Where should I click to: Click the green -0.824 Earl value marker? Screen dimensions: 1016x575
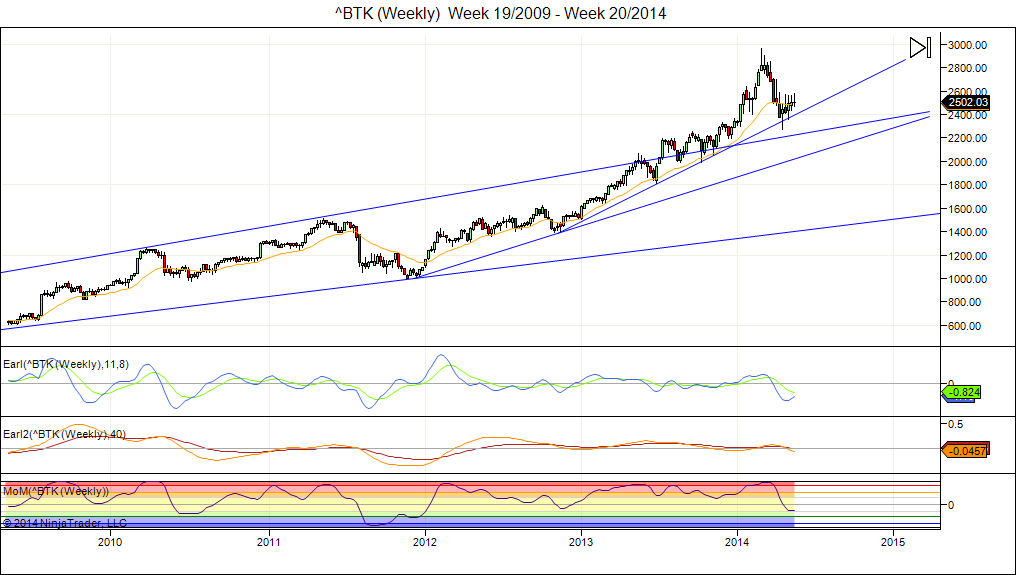[968, 393]
